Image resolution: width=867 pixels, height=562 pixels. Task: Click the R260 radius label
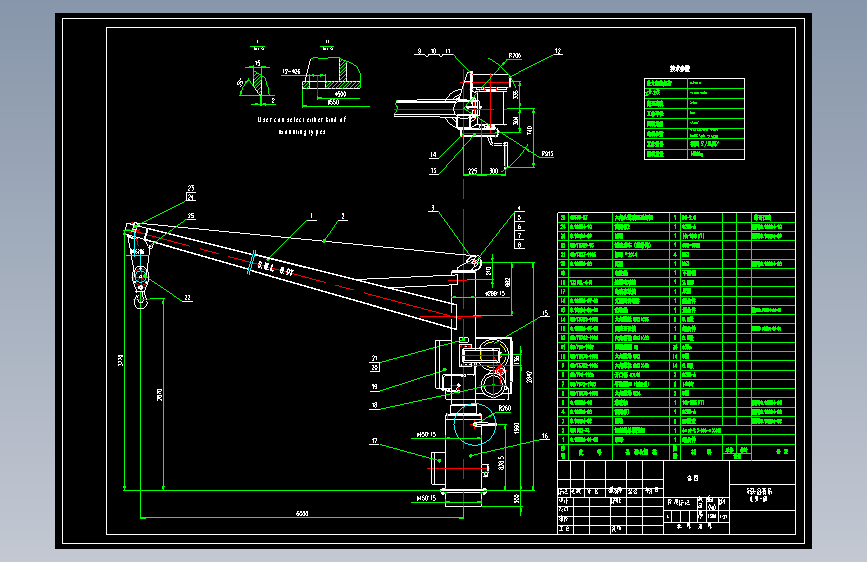tap(504, 408)
